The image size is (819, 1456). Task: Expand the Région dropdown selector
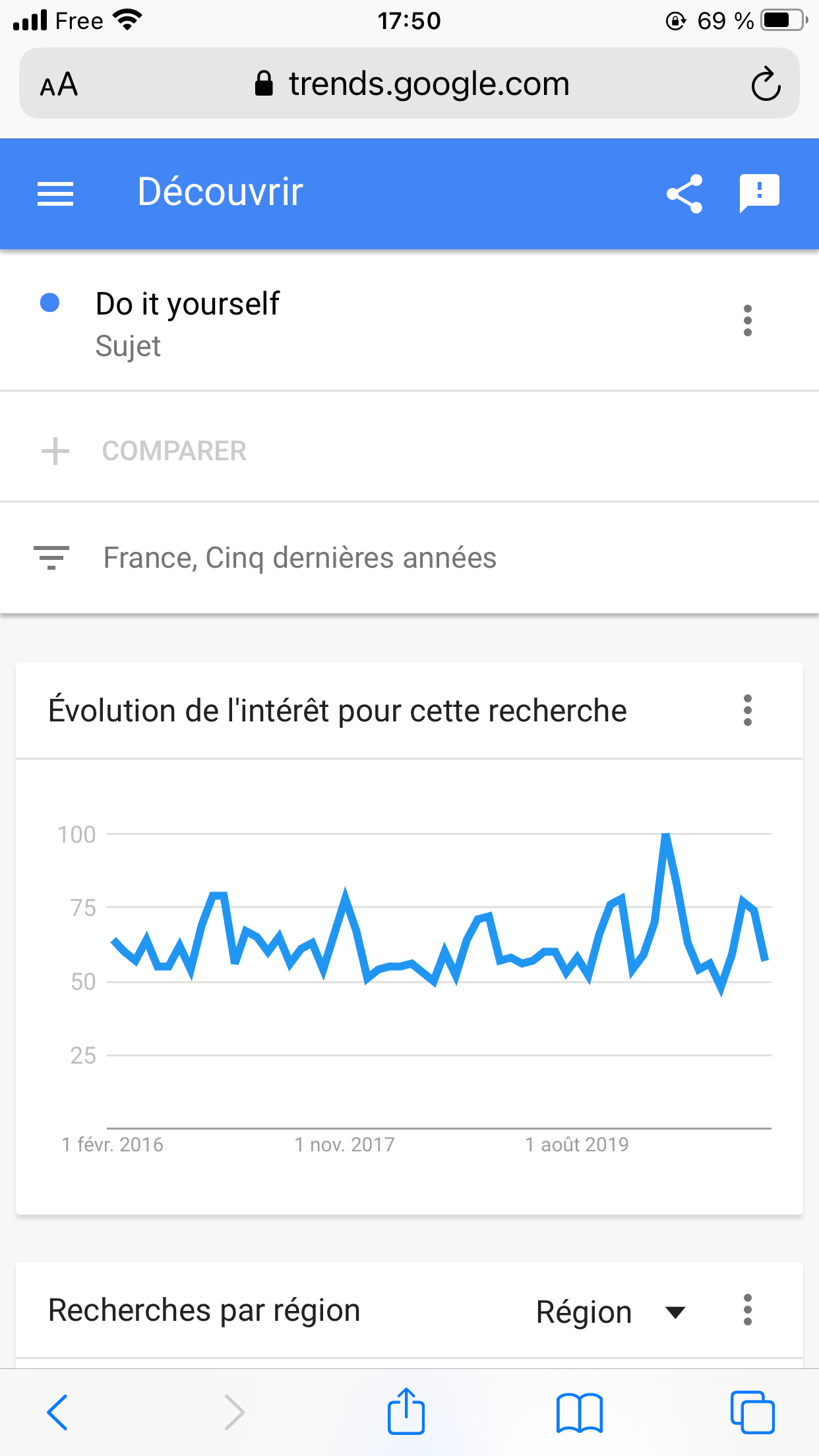click(x=610, y=1312)
